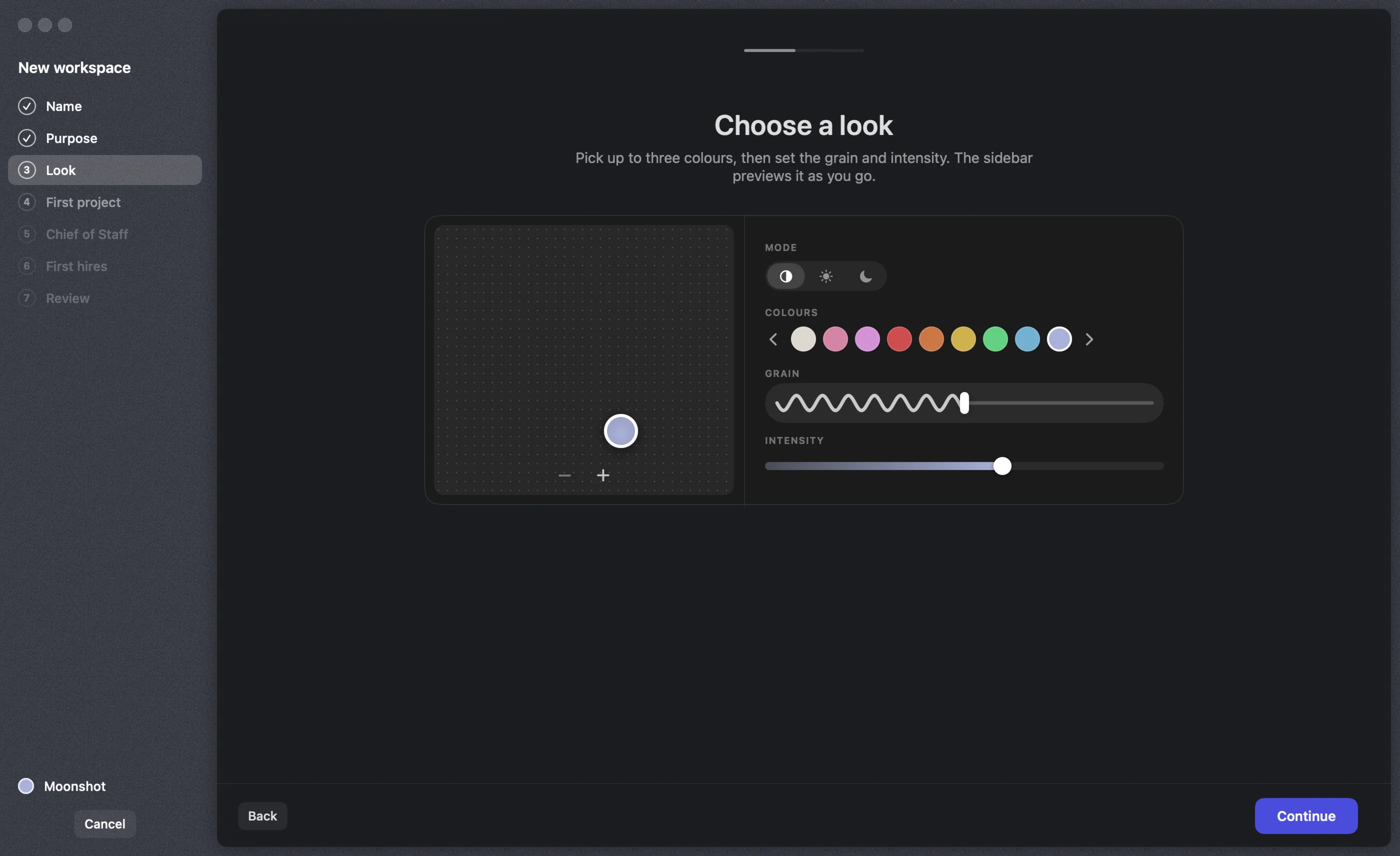Click the Moonshot workspace name

74,786
